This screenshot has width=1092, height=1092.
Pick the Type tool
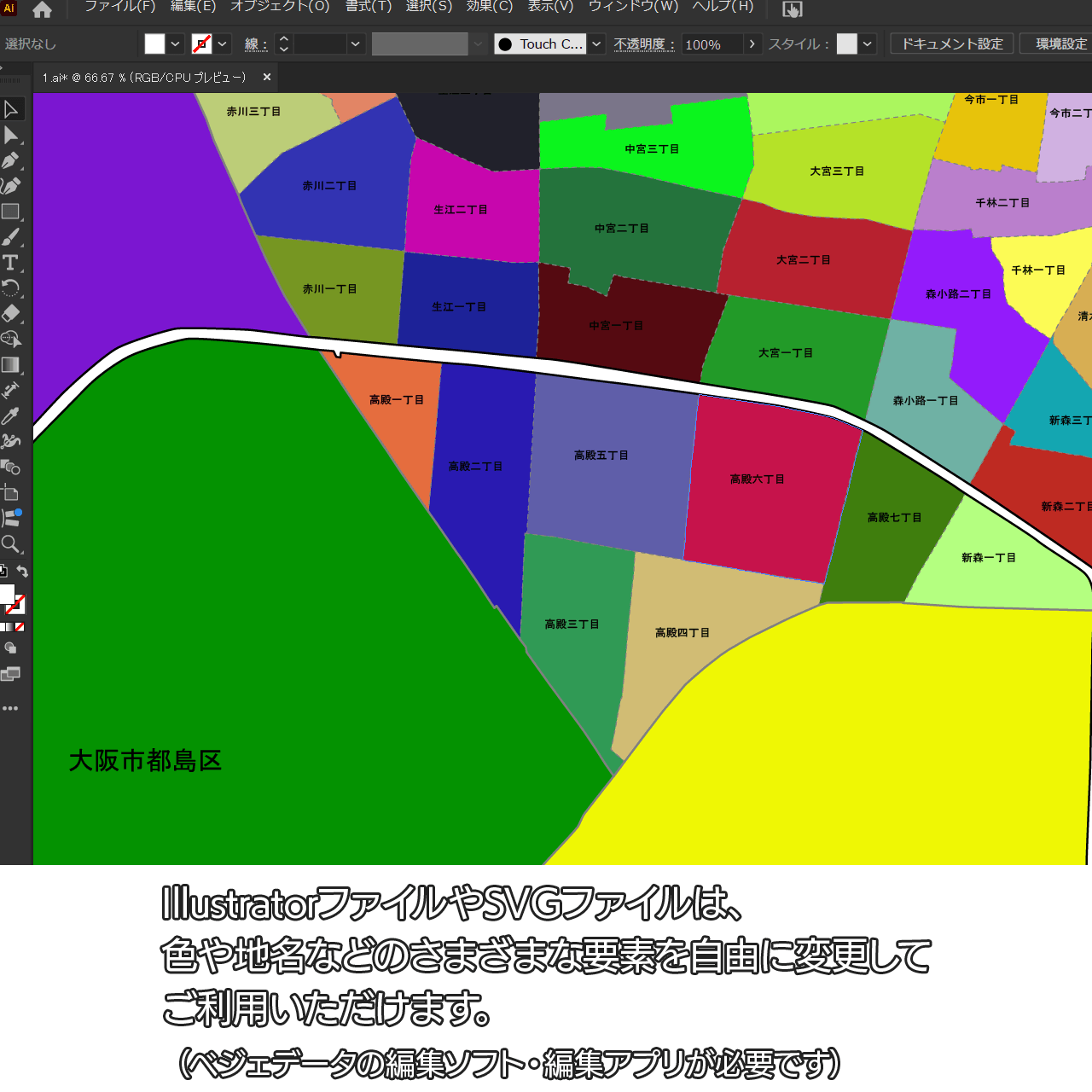[x=11, y=263]
